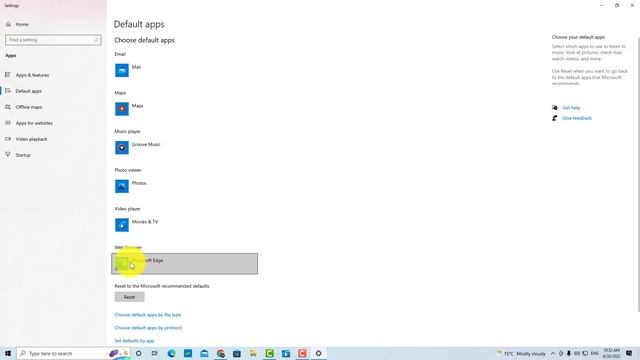
Task: Click the Give feedback link
Action: pyautogui.click(x=577, y=118)
